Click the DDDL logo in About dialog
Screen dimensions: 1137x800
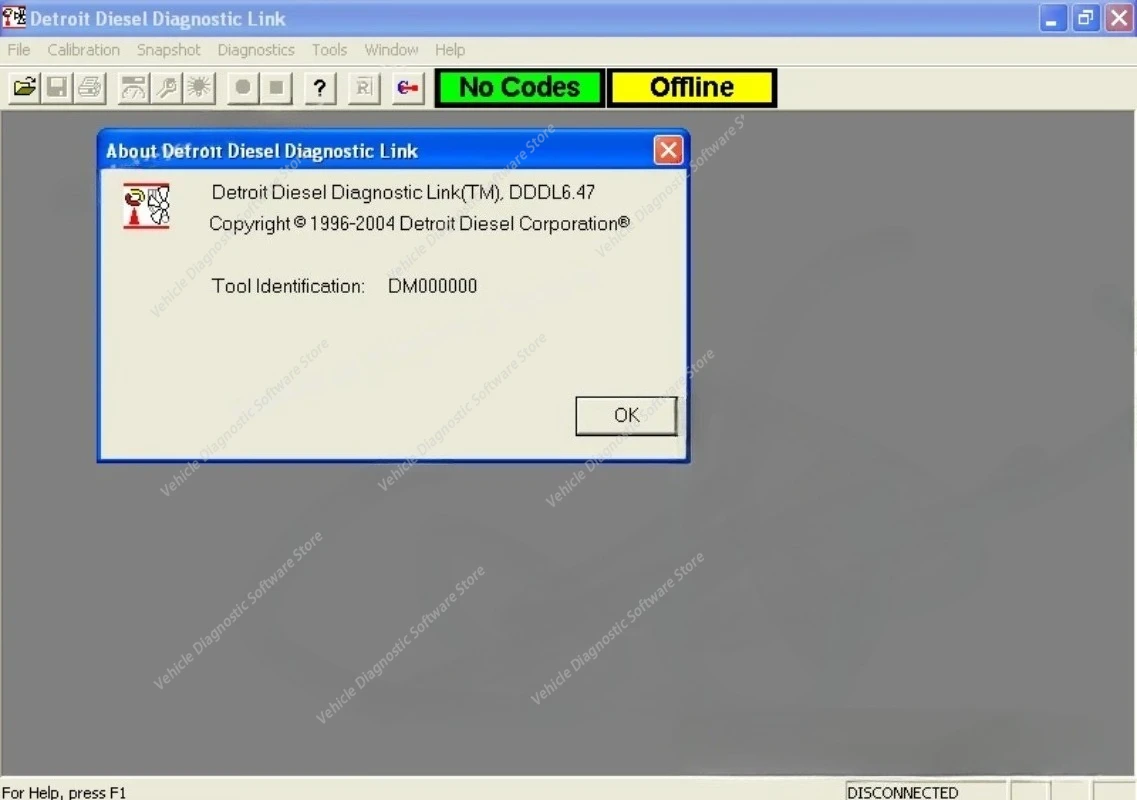click(146, 206)
